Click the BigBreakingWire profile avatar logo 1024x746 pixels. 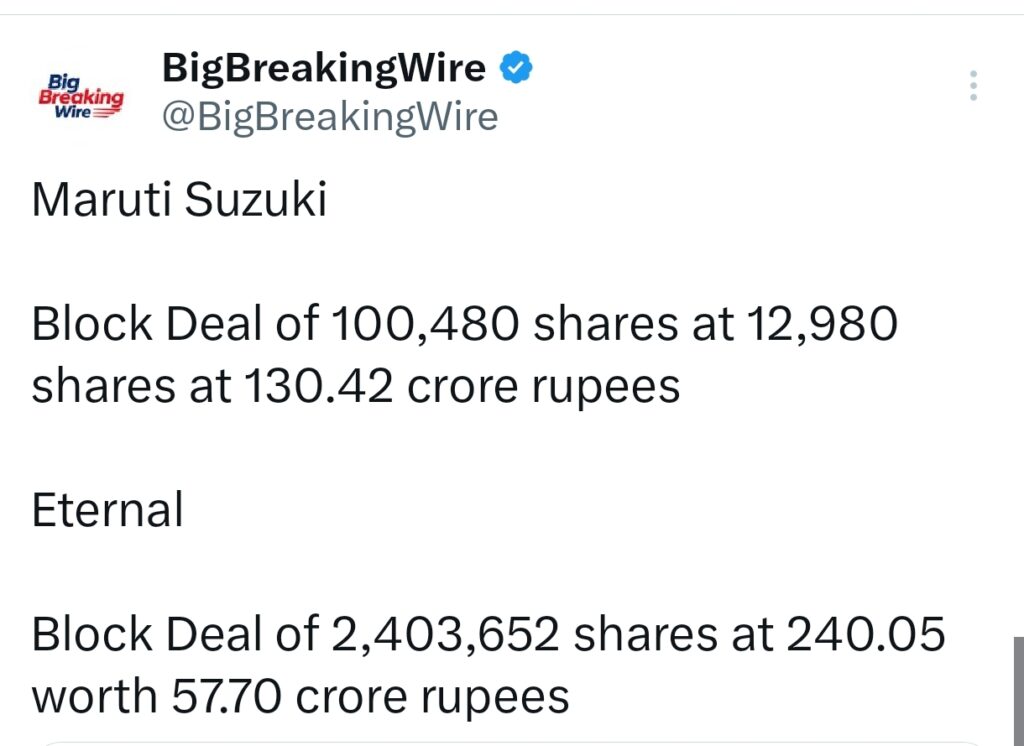79,96
